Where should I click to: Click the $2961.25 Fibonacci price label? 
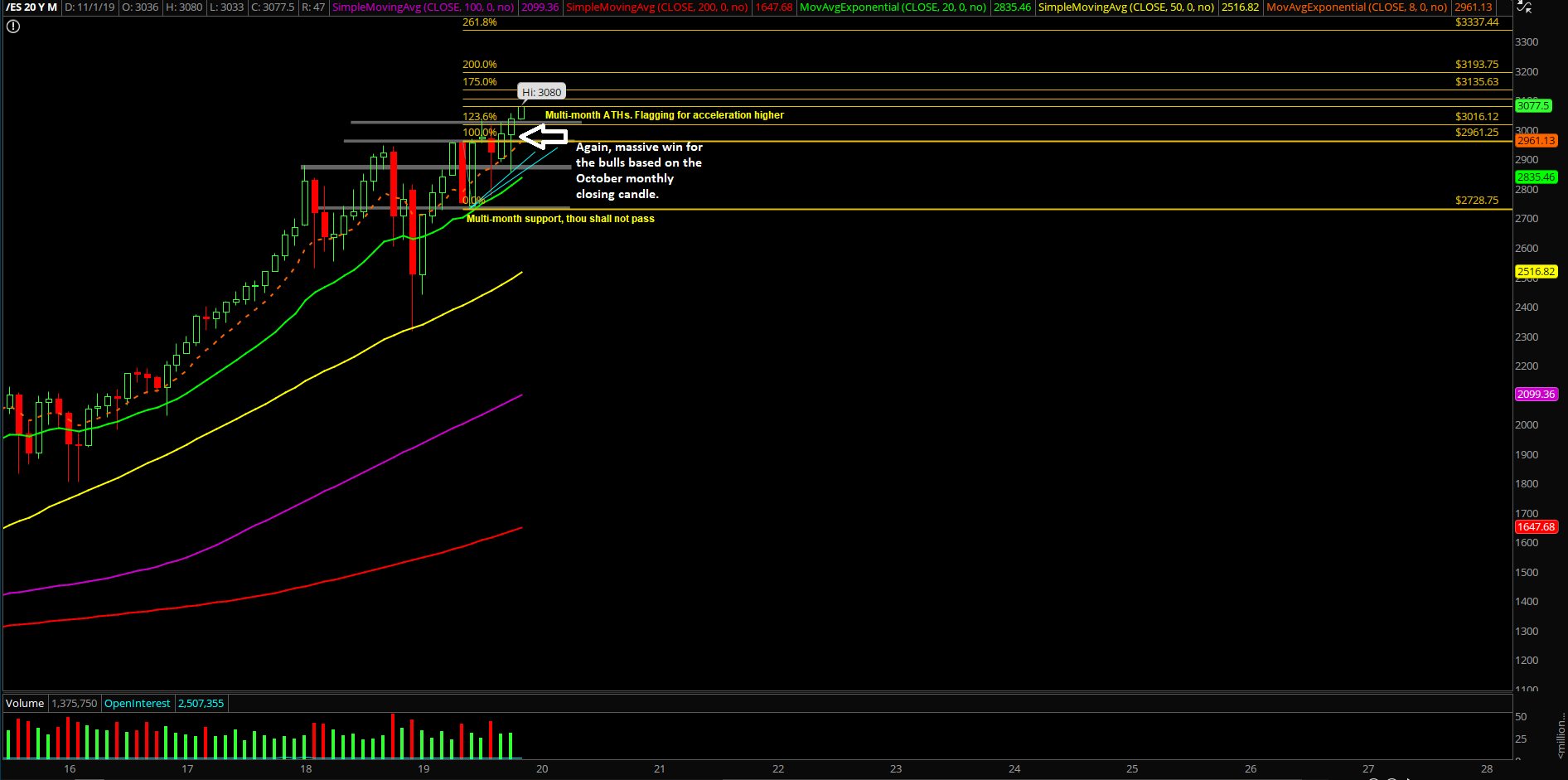tap(1477, 133)
